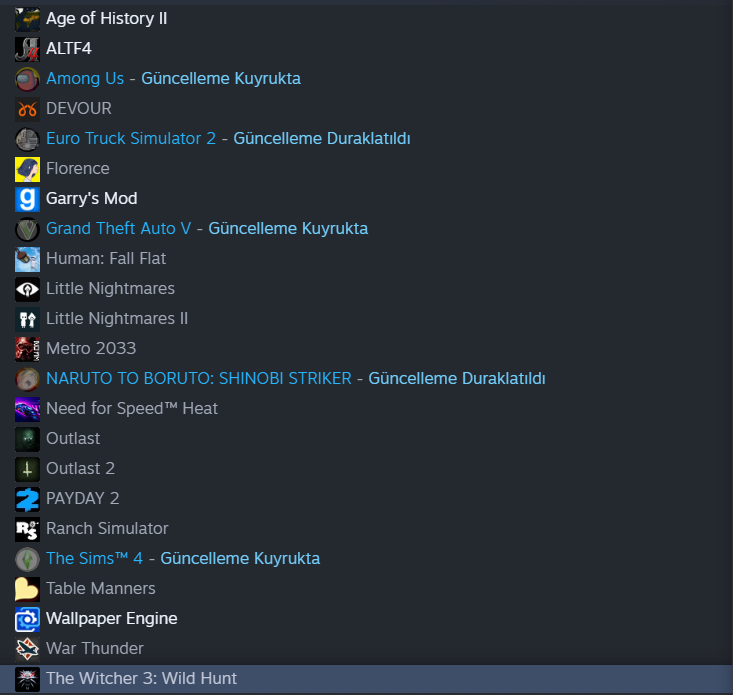This screenshot has height=695, width=733.
Task: Click the PAYDAY 2 icon
Action: 27,499
